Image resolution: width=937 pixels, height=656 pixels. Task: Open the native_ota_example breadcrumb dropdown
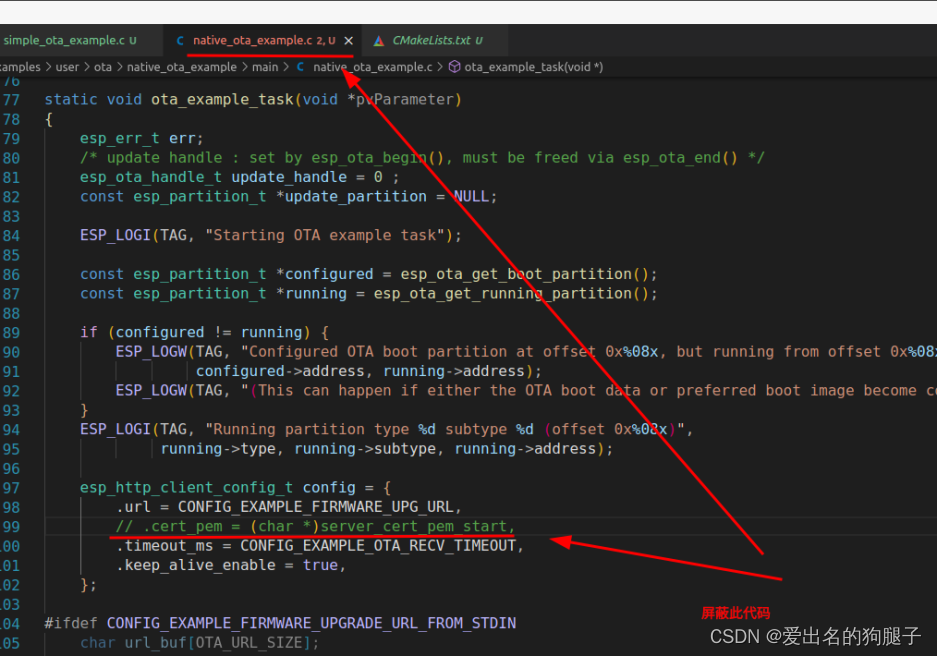point(182,66)
